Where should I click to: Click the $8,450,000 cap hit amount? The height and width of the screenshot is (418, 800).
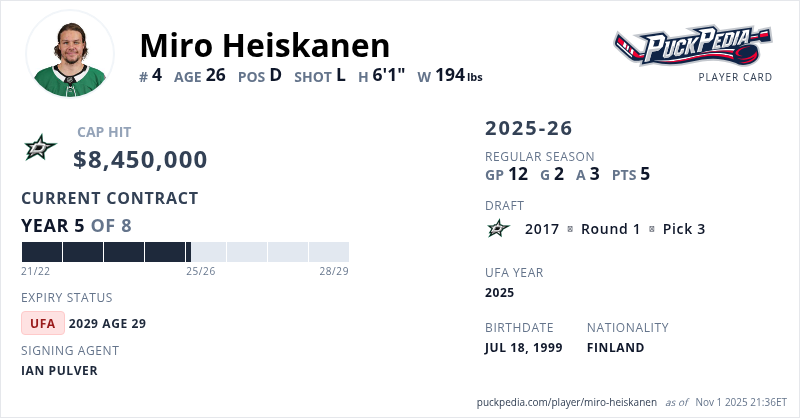(x=141, y=160)
